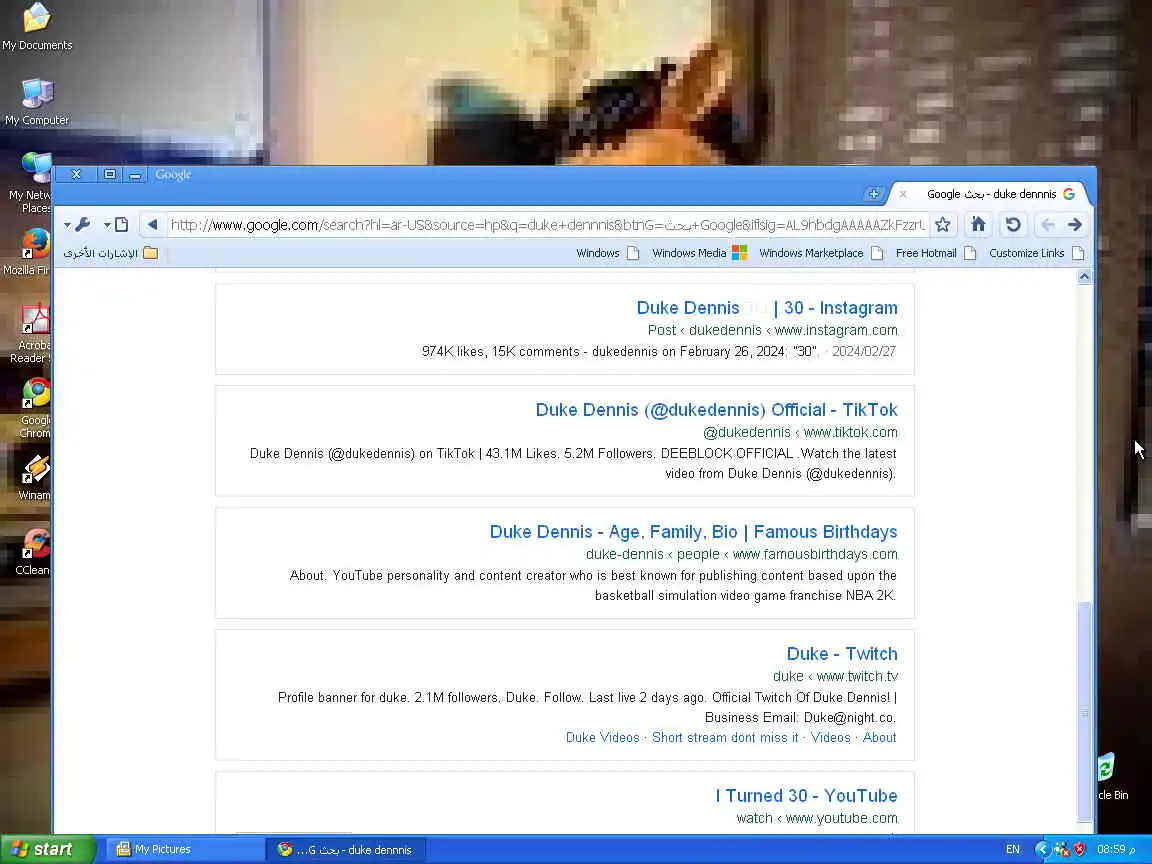Open the Windows bookmark
Viewport: 1152px width, 864px height.
click(x=608, y=253)
